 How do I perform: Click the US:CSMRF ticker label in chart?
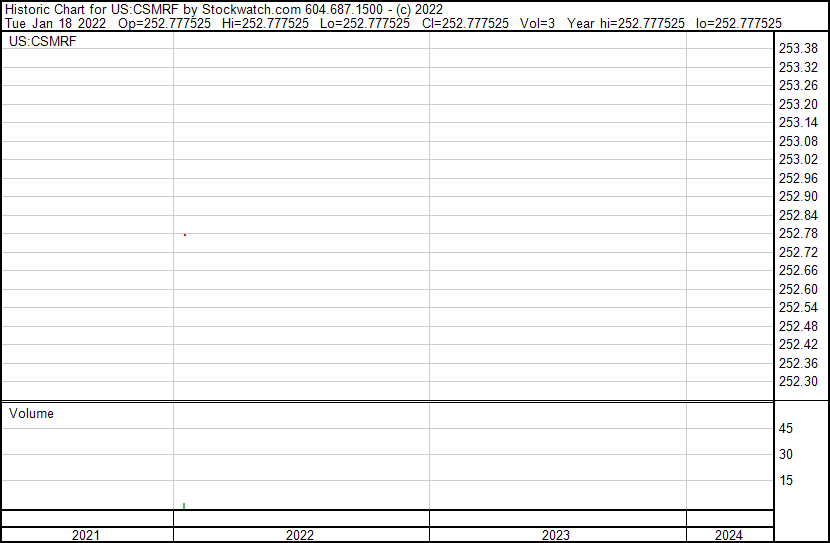[x=42, y=42]
